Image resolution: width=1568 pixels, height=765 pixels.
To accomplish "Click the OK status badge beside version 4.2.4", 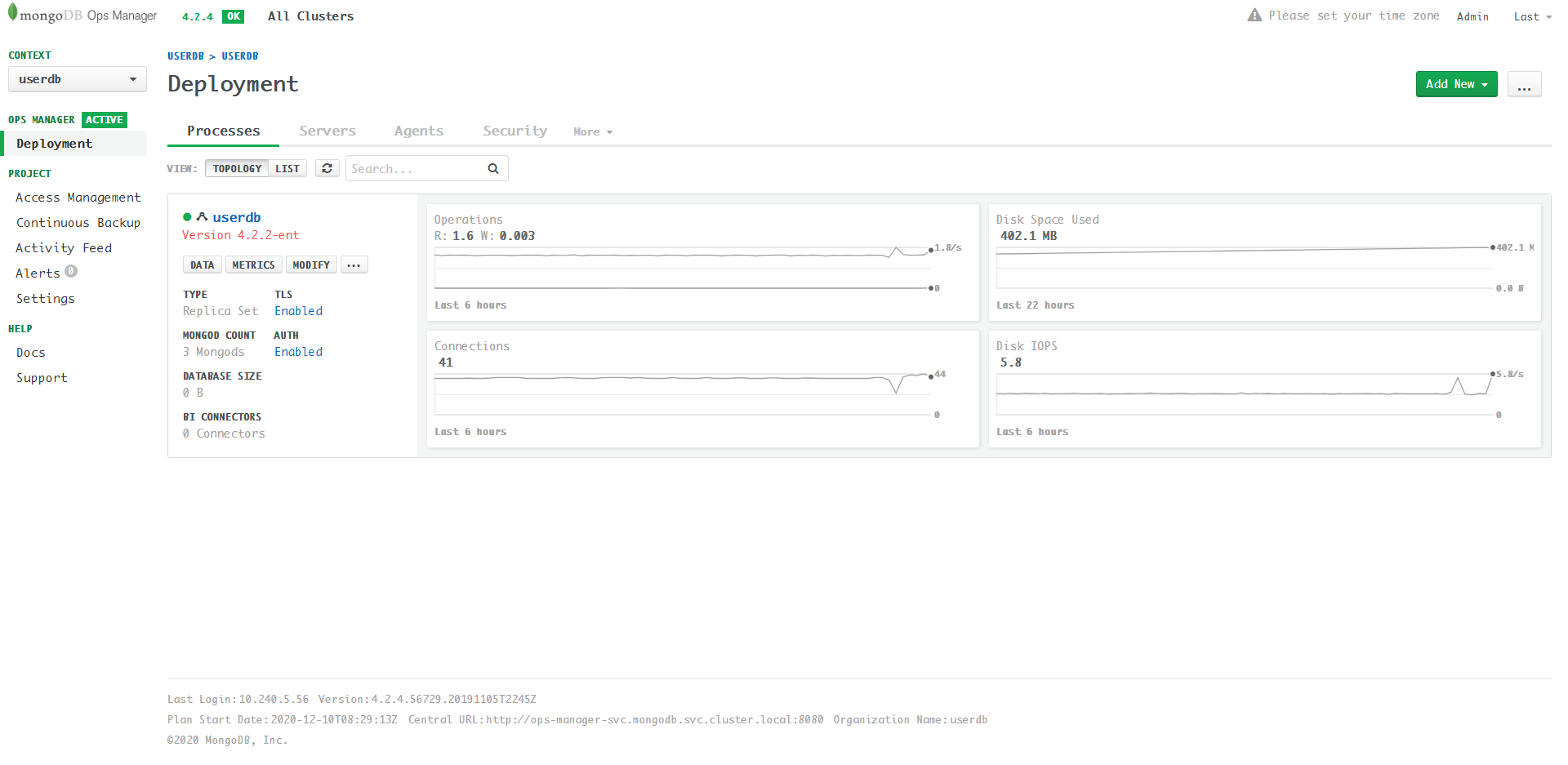I will (233, 16).
